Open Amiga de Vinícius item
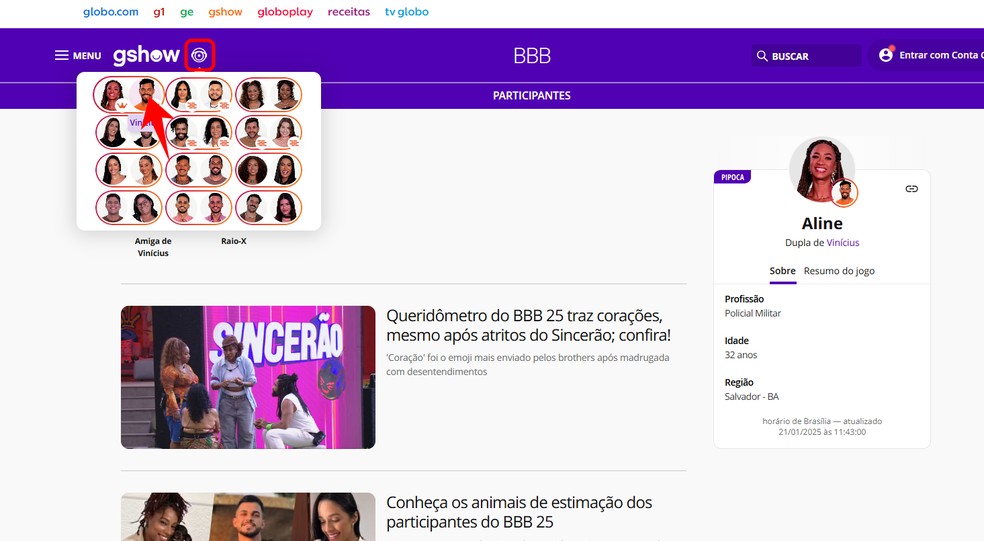 point(153,247)
